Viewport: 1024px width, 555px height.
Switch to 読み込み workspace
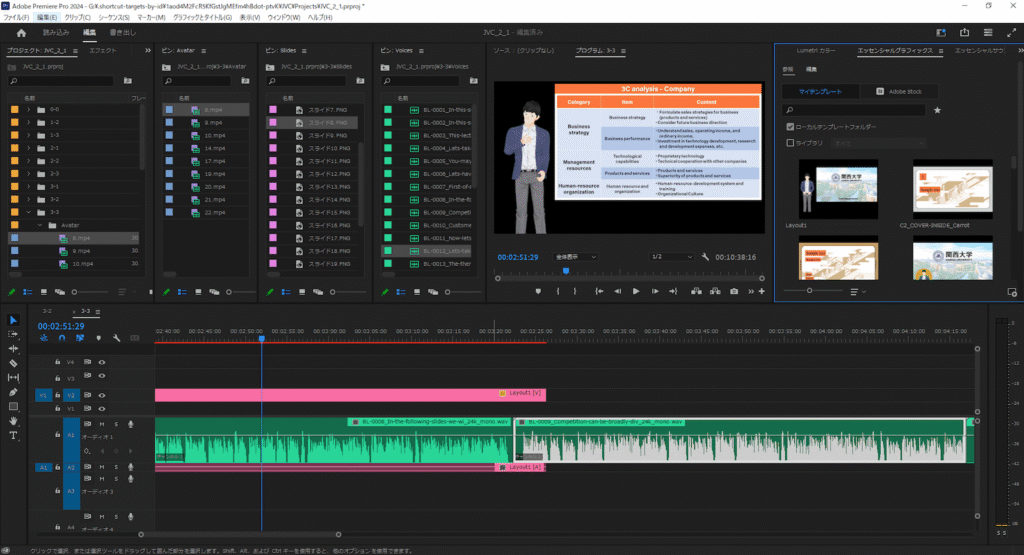pos(56,33)
